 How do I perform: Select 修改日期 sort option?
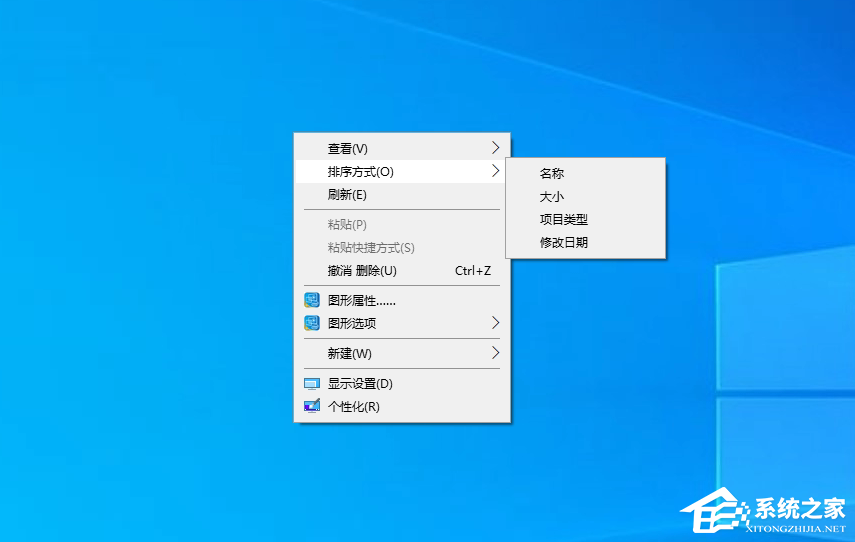pyautogui.click(x=564, y=242)
